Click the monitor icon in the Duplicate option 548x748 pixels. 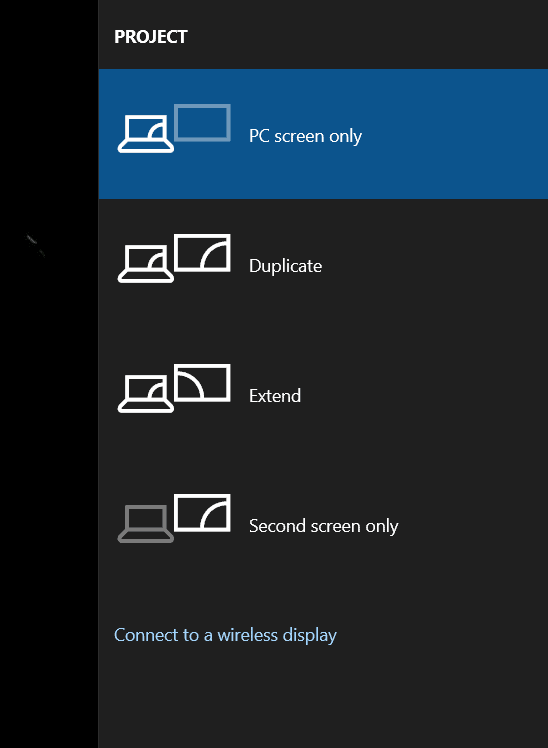(x=202, y=253)
